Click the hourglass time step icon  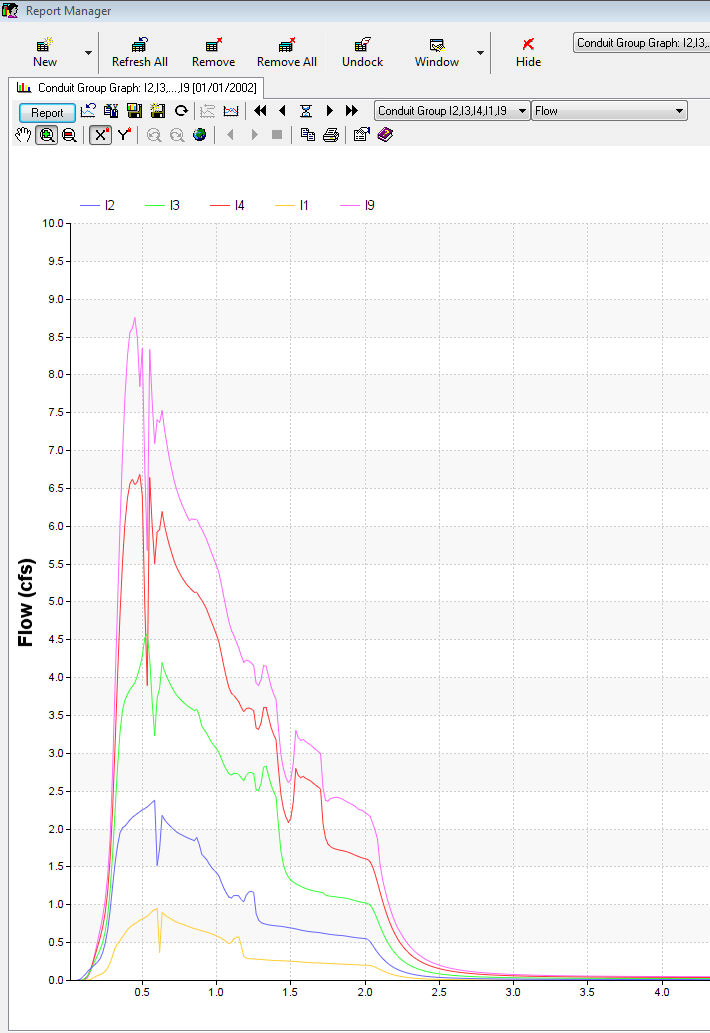pos(306,111)
